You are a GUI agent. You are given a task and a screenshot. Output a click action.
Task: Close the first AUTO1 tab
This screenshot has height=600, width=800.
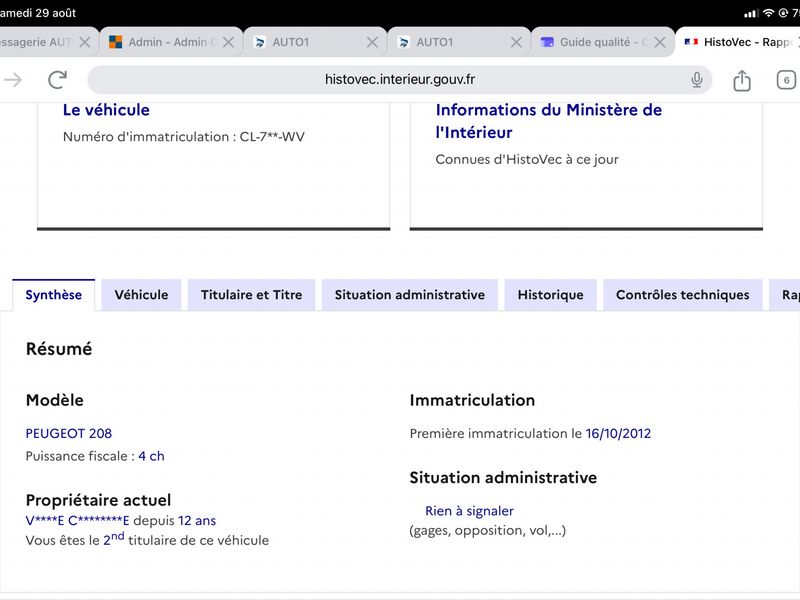372,42
